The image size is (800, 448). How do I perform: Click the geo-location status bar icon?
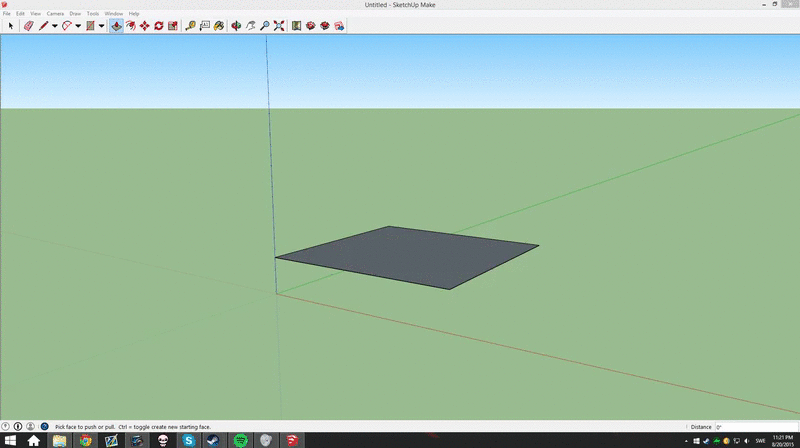coord(6,426)
